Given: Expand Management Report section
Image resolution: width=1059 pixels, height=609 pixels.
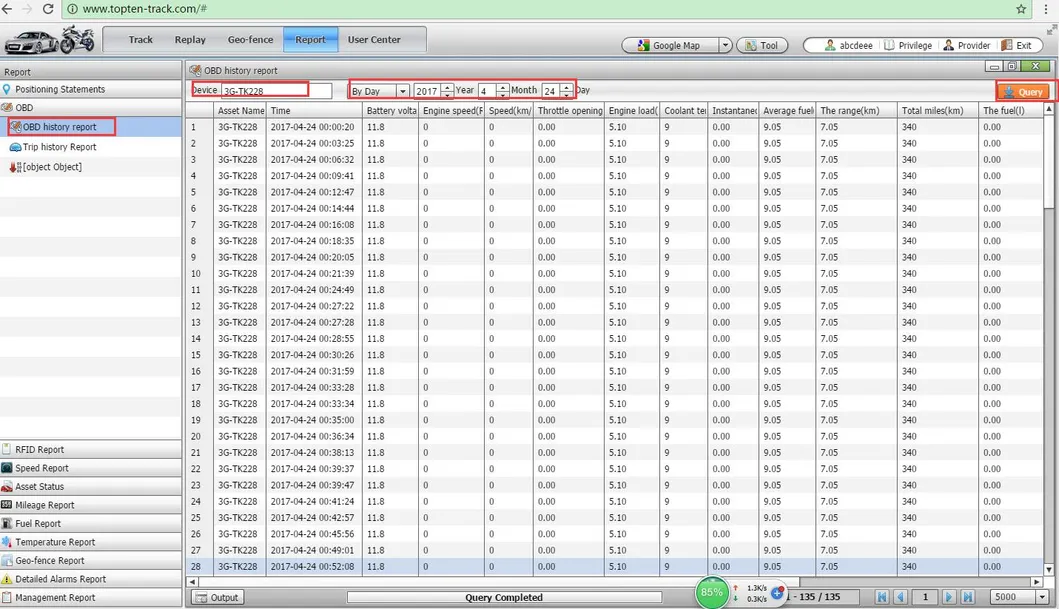Looking at the screenshot, I should pos(91,598).
